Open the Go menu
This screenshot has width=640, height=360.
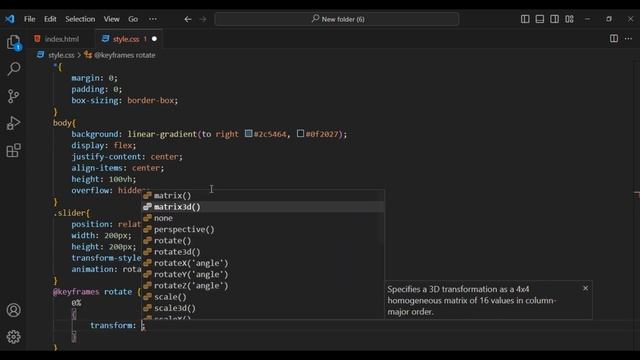[x=133, y=19]
